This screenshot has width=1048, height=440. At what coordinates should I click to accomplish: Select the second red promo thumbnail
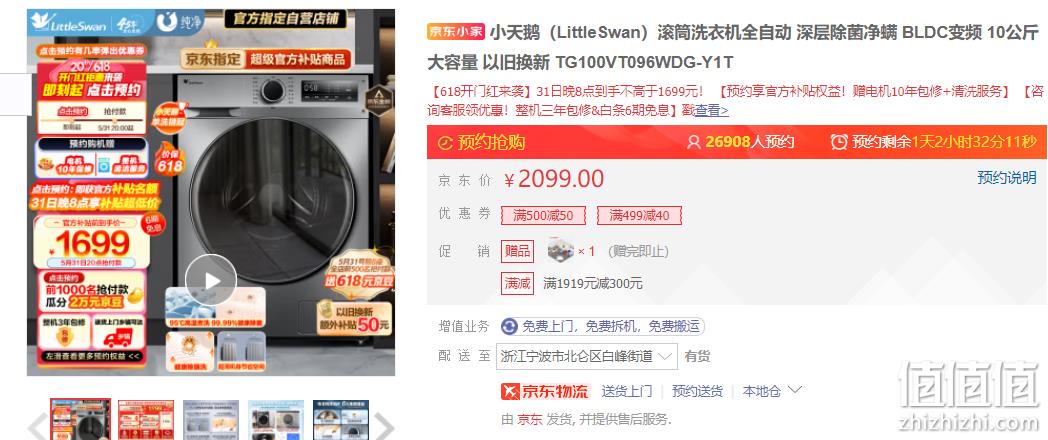pyautogui.click(x=146, y=420)
